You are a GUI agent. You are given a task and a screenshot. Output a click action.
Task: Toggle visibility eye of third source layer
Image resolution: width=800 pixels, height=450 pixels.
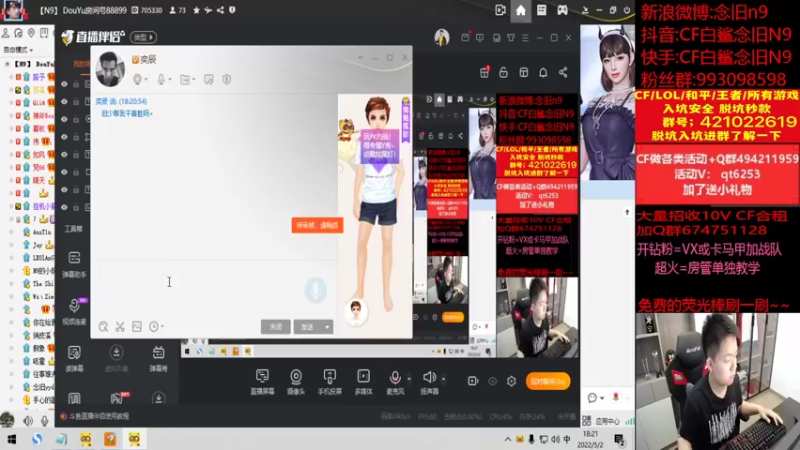[64, 119]
